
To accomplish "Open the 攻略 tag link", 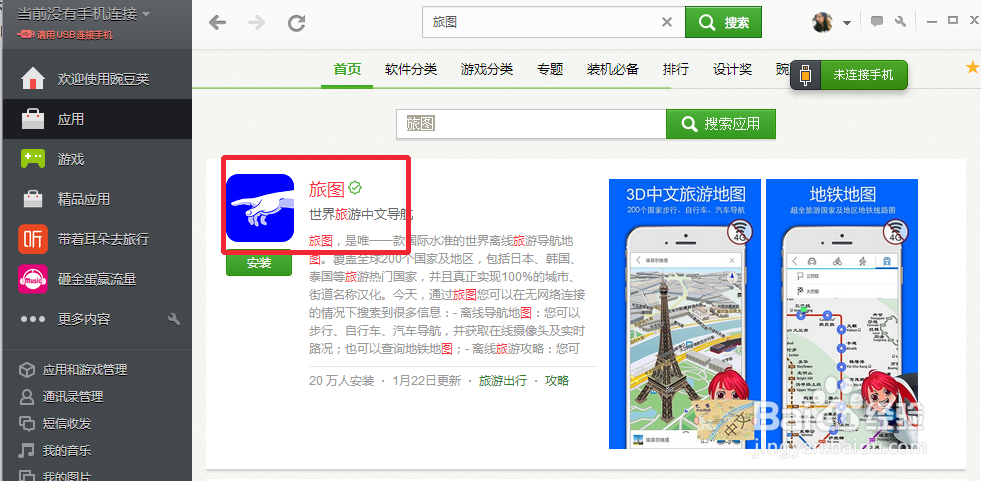I will point(557,380).
